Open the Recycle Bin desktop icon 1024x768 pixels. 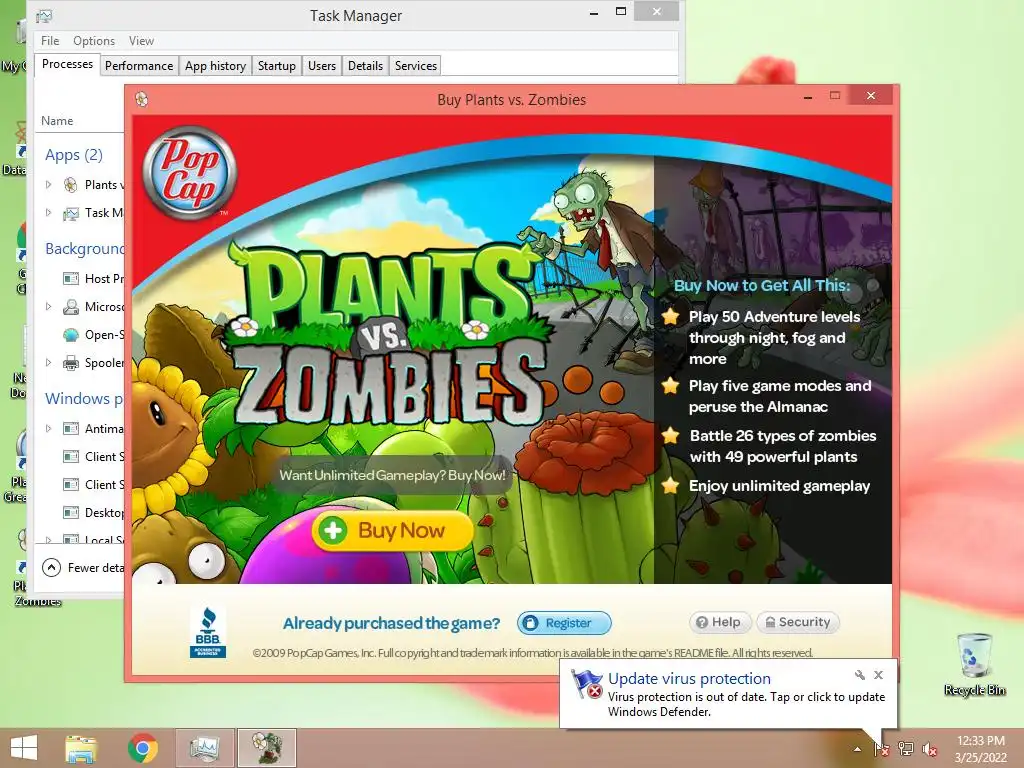point(974,664)
